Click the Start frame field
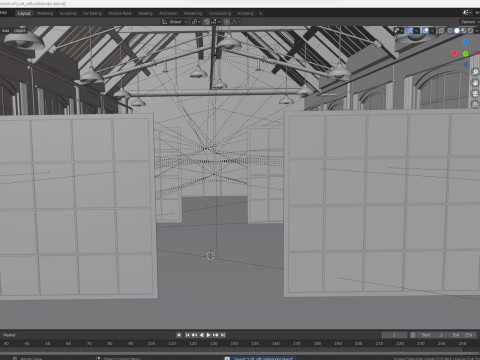The width and height of the screenshot is (480, 360). (432, 335)
